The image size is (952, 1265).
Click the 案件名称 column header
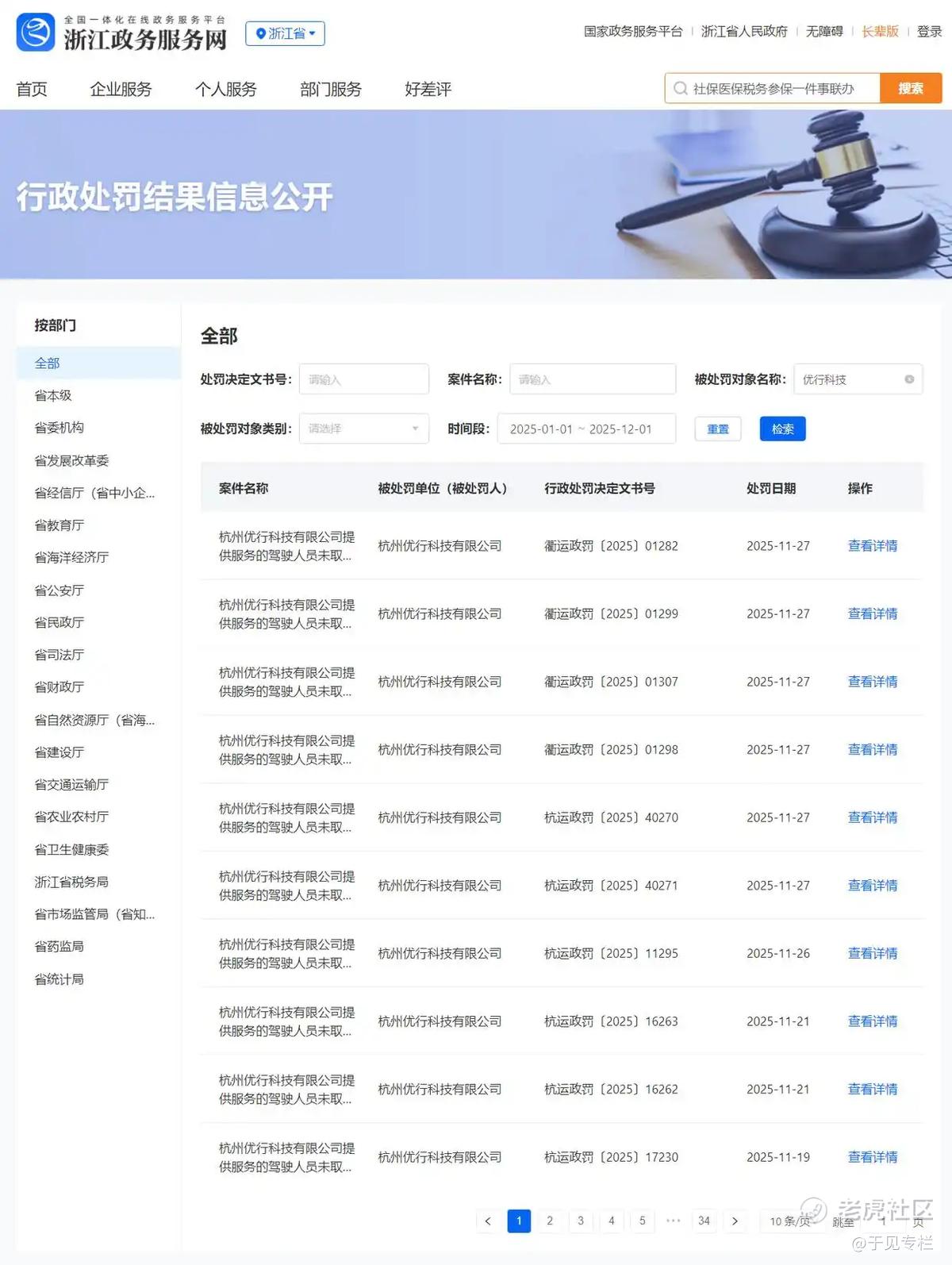pyautogui.click(x=244, y=488)
